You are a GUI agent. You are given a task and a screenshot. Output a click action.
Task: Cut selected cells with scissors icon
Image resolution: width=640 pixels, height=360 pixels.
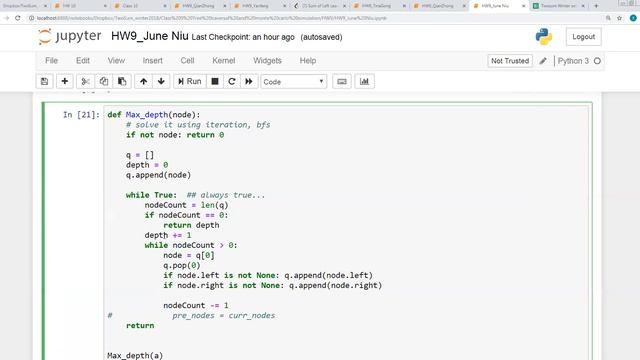[x=85, y=81]
